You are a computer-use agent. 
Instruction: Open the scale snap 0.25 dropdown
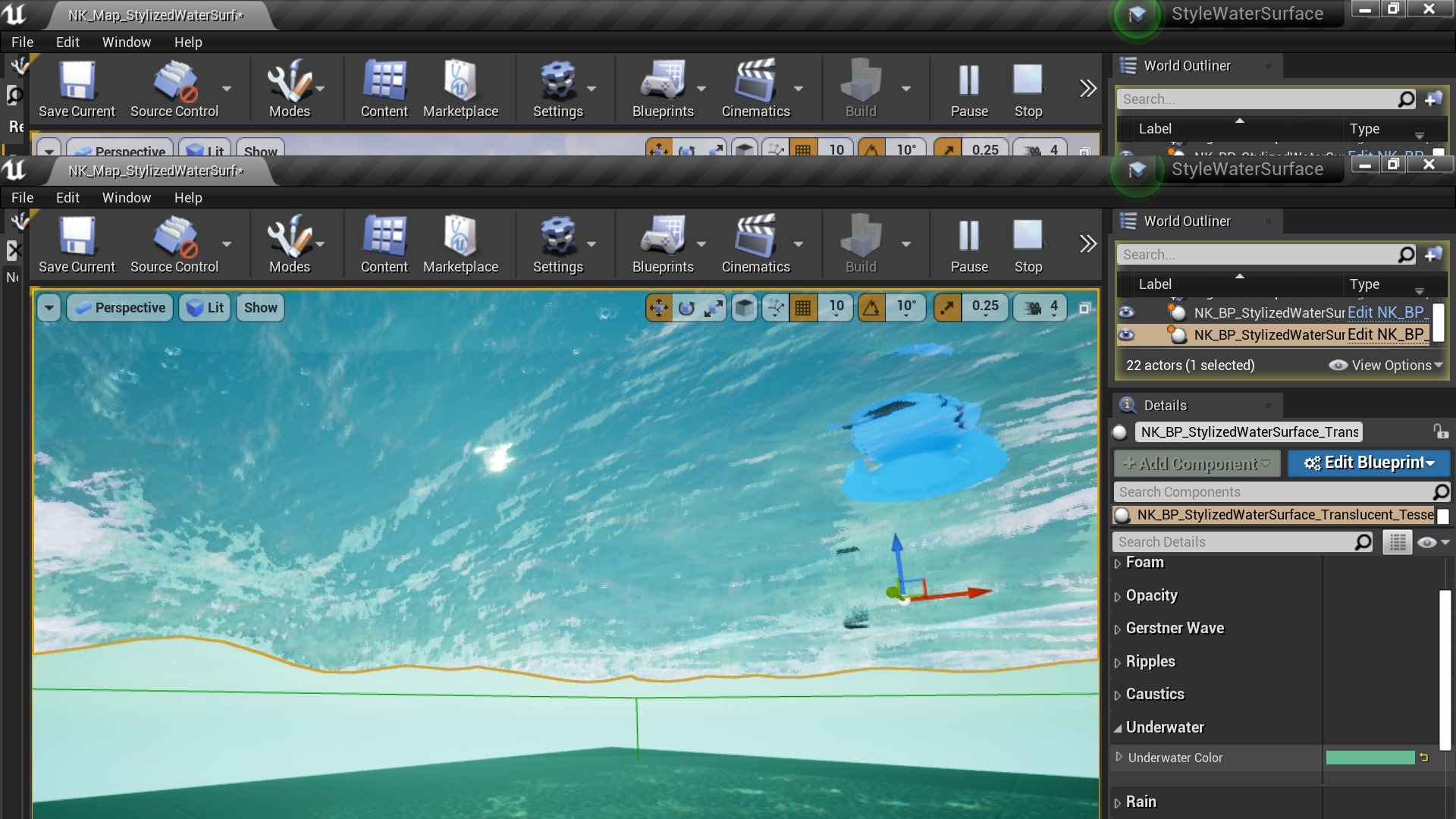point(985,307)
